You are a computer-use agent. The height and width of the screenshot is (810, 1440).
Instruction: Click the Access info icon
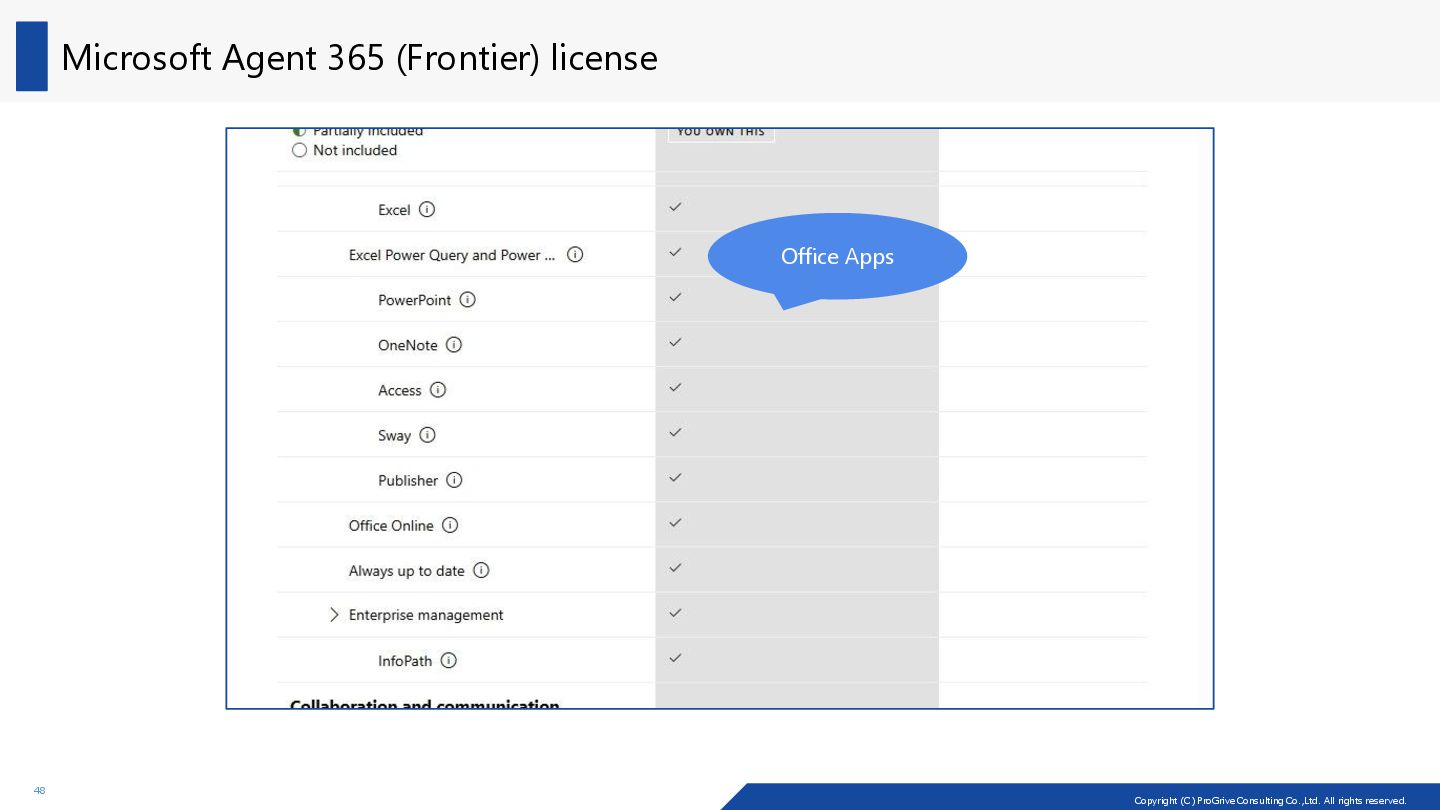(437, 390)
